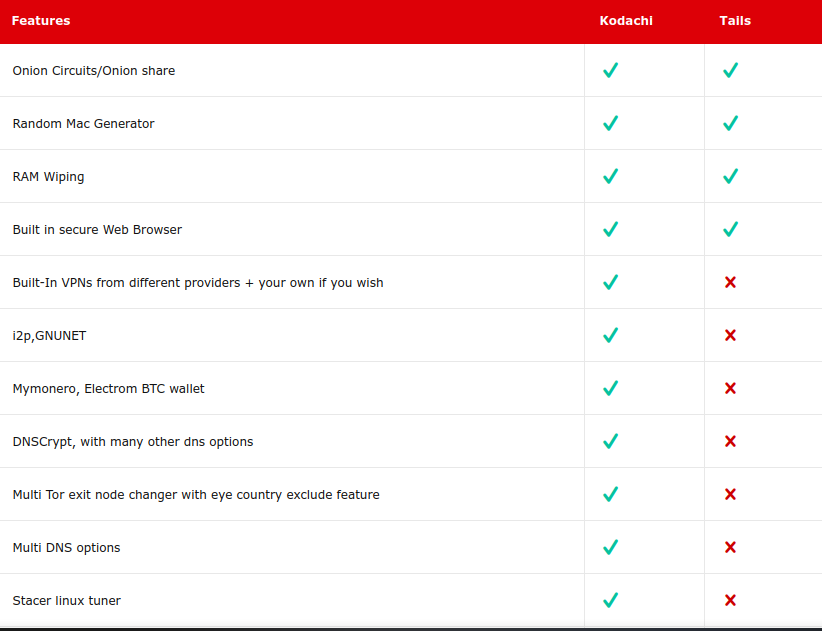
Task: Click the Stacer linux tuner feature label
Action: coord(67,601)
